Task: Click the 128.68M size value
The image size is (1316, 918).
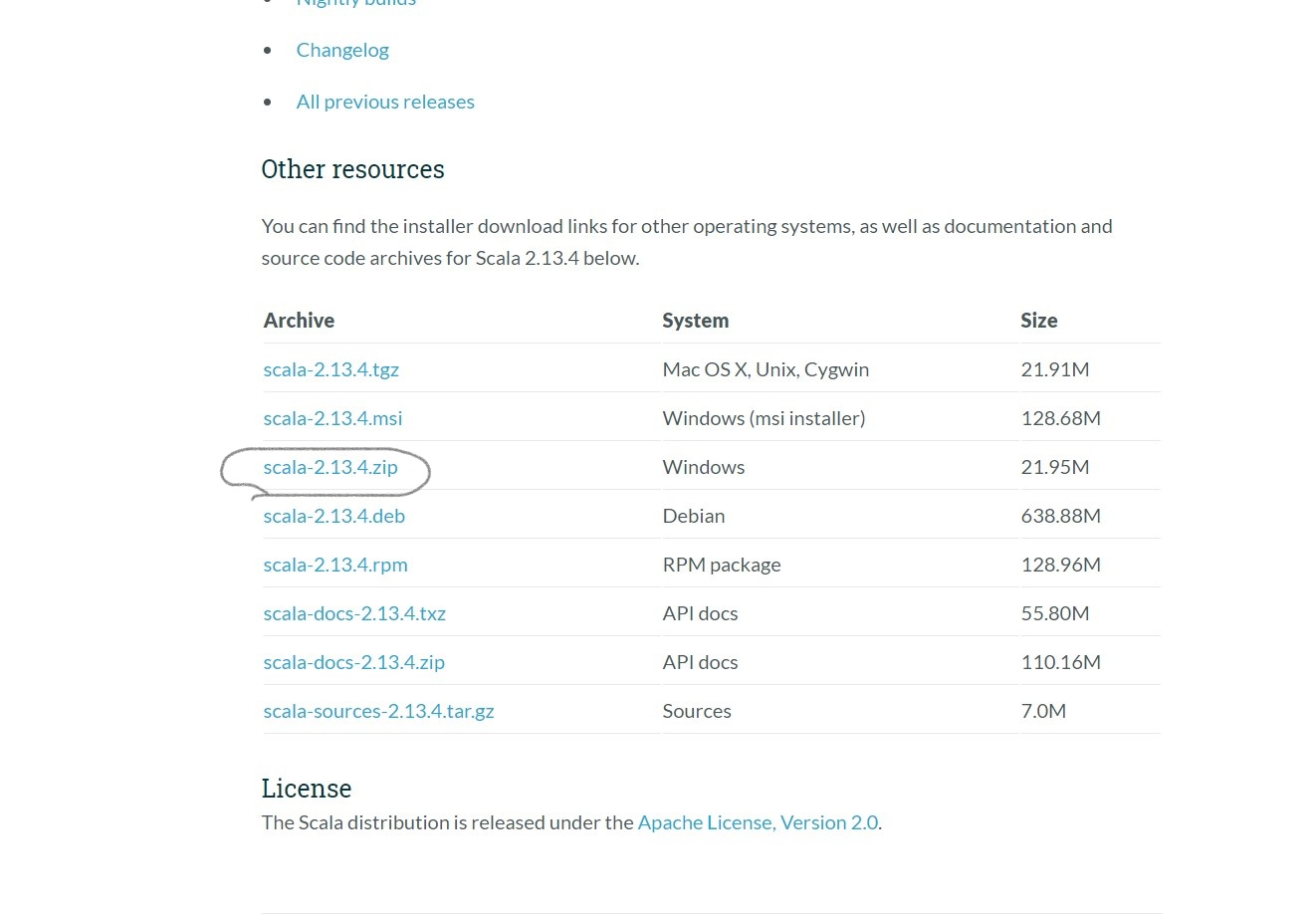Action: point(1060,418)
